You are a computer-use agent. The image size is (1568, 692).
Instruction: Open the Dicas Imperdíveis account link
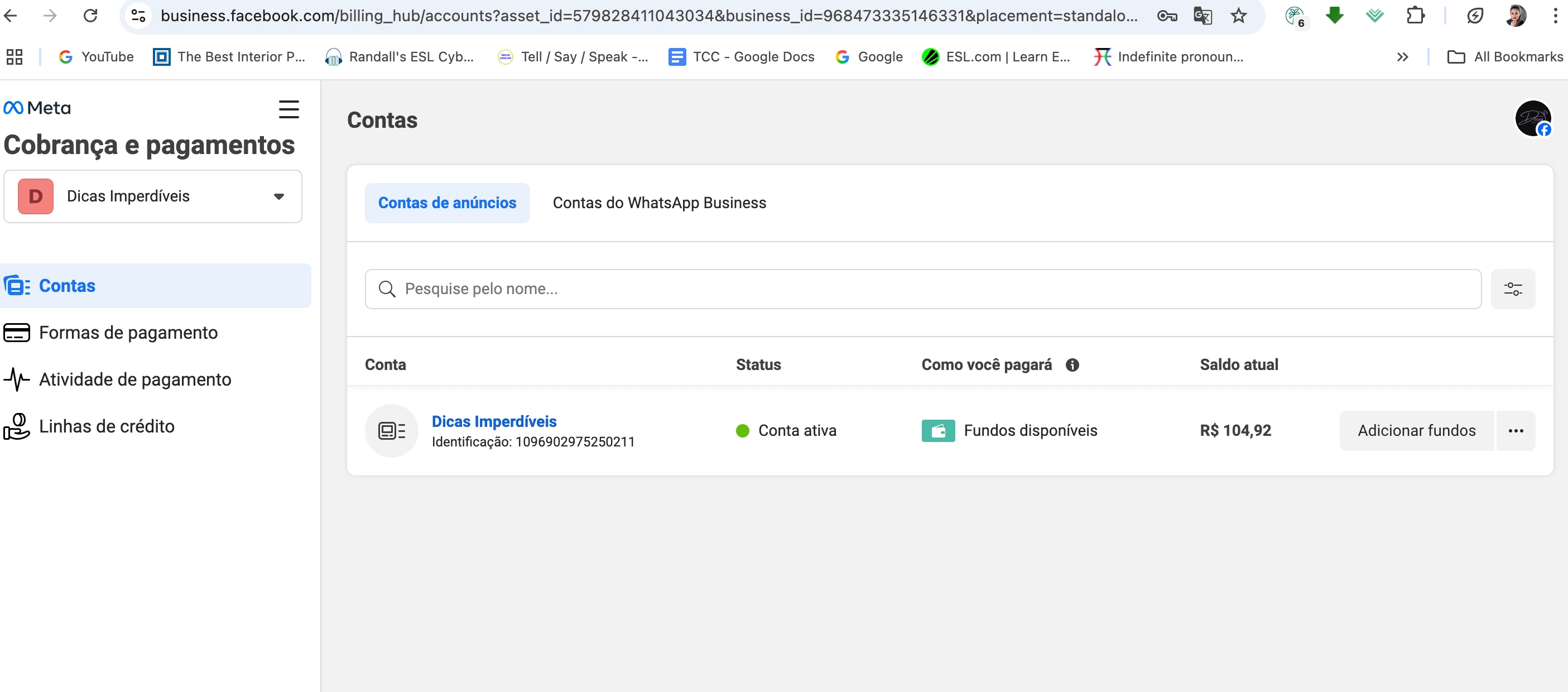tap(494, 421)
